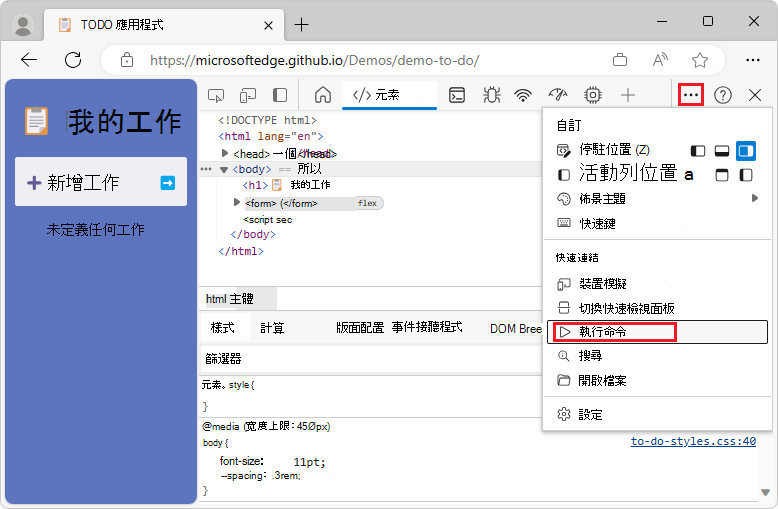Choose 執行命令 from the menu

[657, 332]
